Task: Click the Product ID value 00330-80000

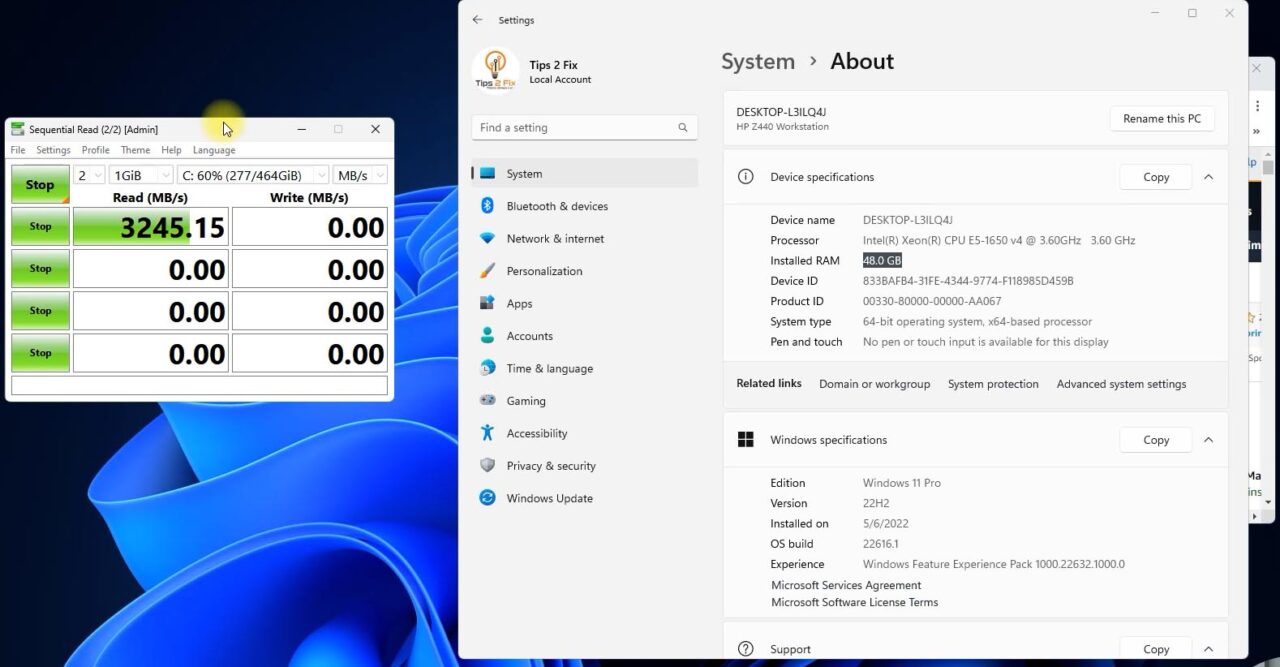Action: click(x=932, y=301)
